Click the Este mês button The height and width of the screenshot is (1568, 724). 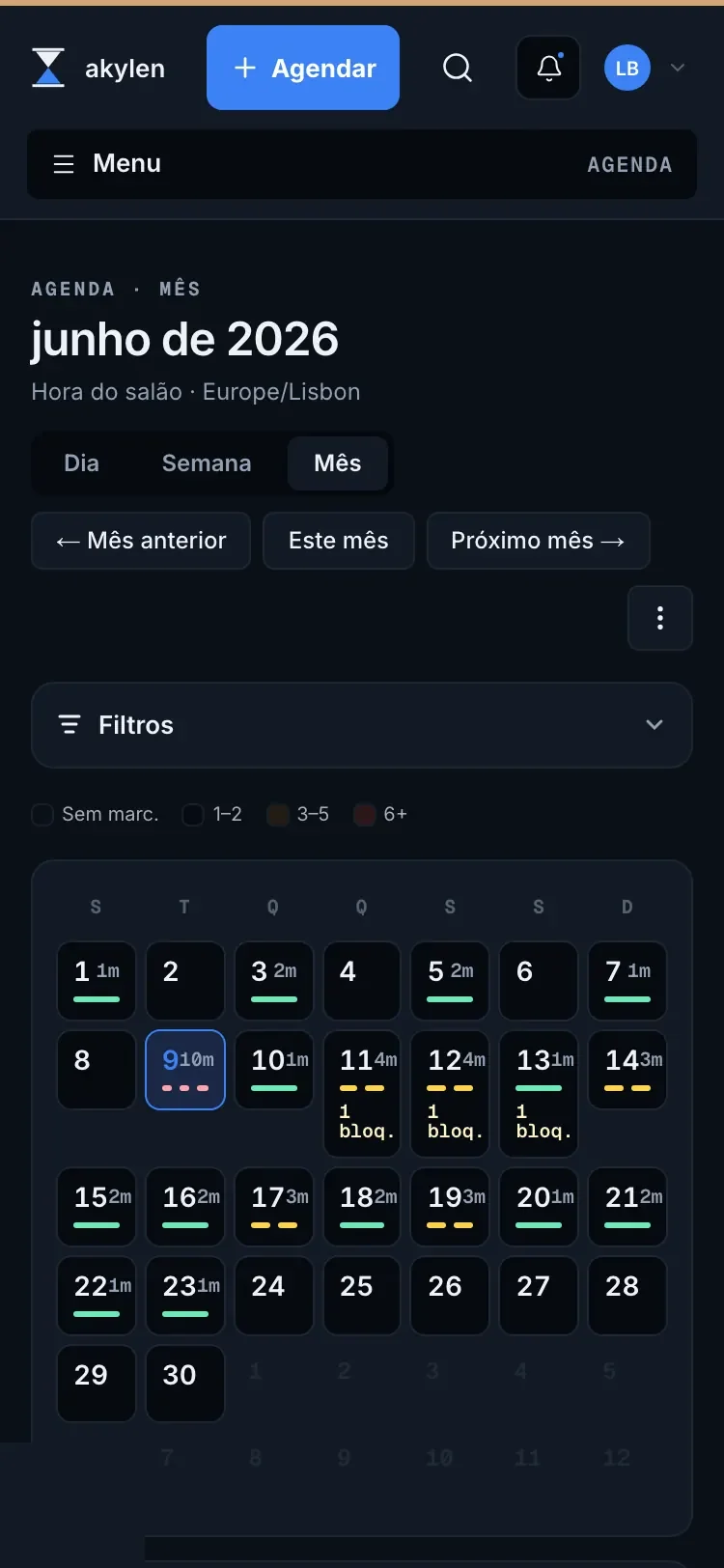pyautogui.click(x=339, y=541)
